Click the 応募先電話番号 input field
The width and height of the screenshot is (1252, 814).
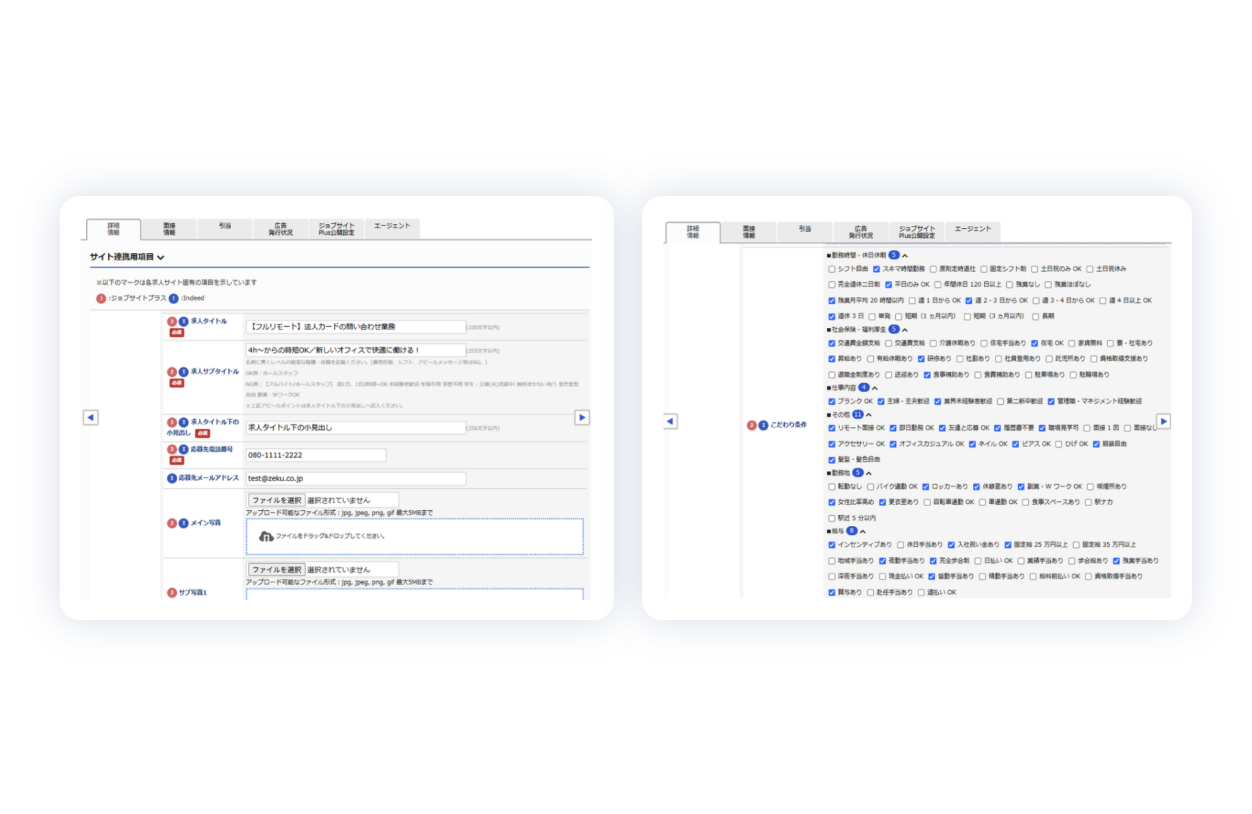pyautogui.click(x=316, y=455)
